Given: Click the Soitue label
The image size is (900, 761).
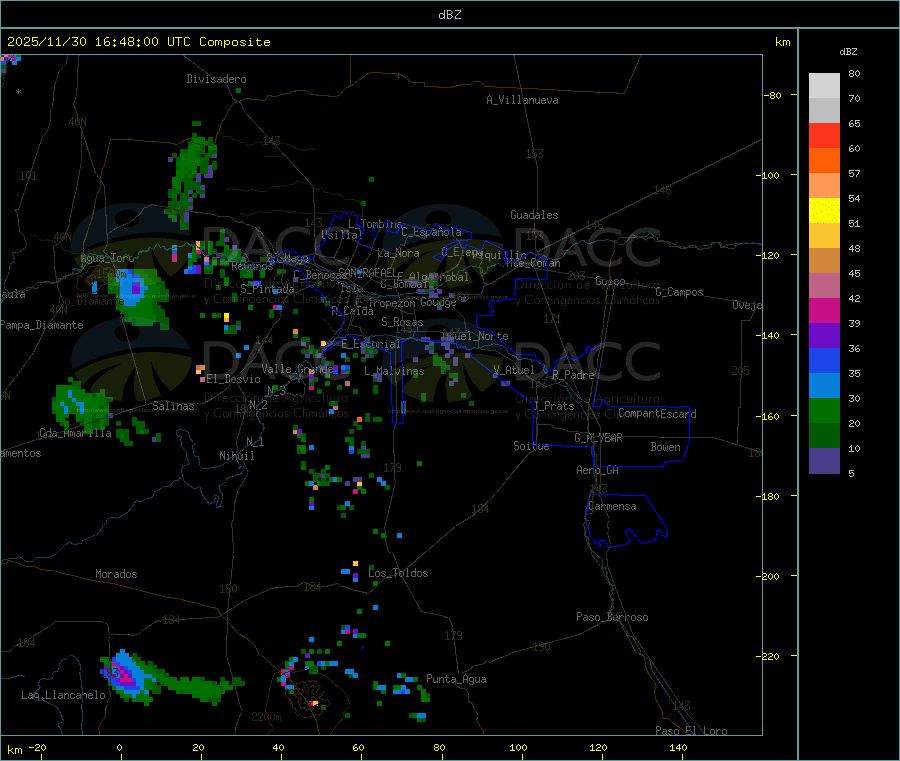Looking at the screenshot, I should point(531,446).
